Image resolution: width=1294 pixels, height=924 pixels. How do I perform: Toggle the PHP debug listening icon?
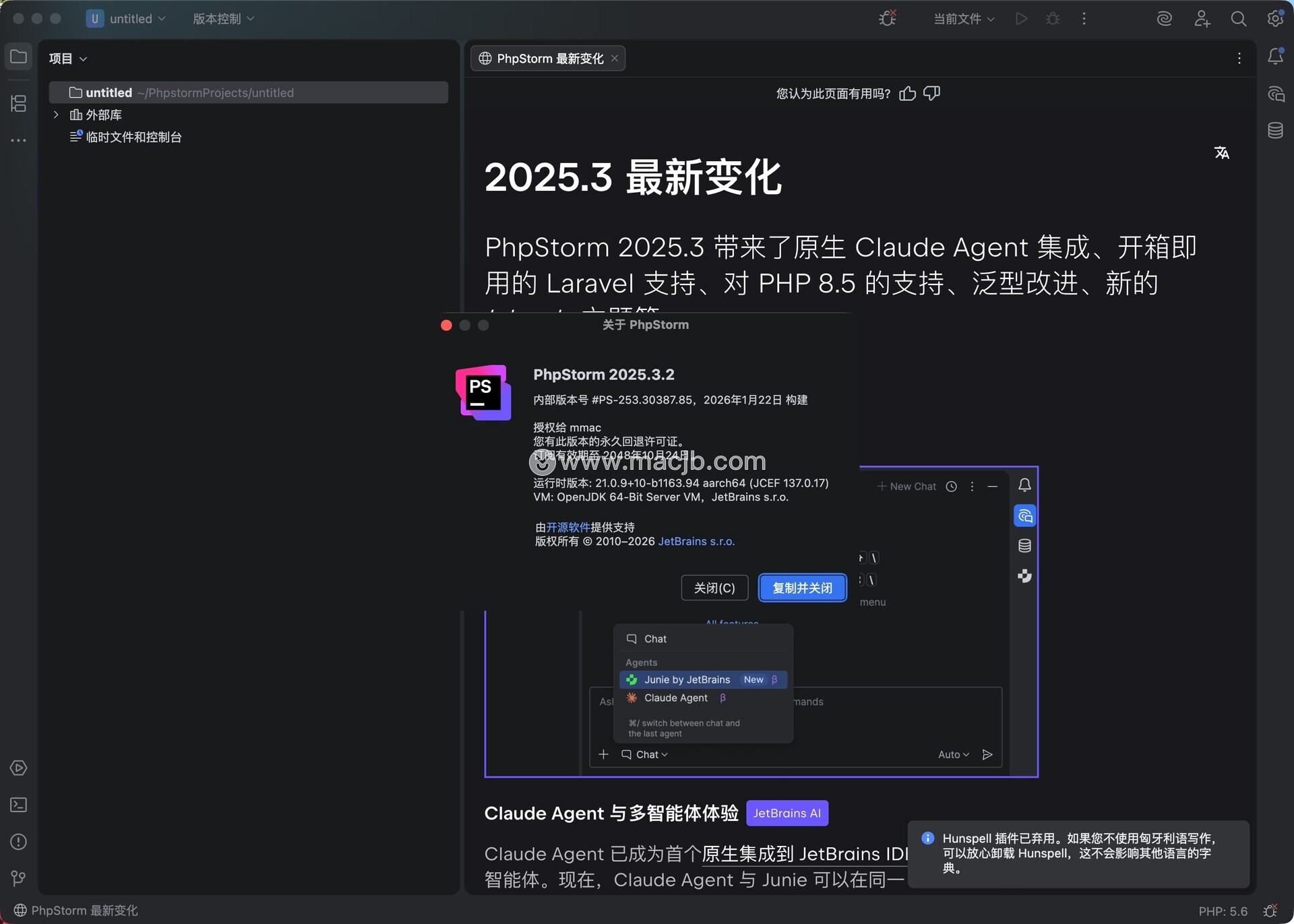887,19
